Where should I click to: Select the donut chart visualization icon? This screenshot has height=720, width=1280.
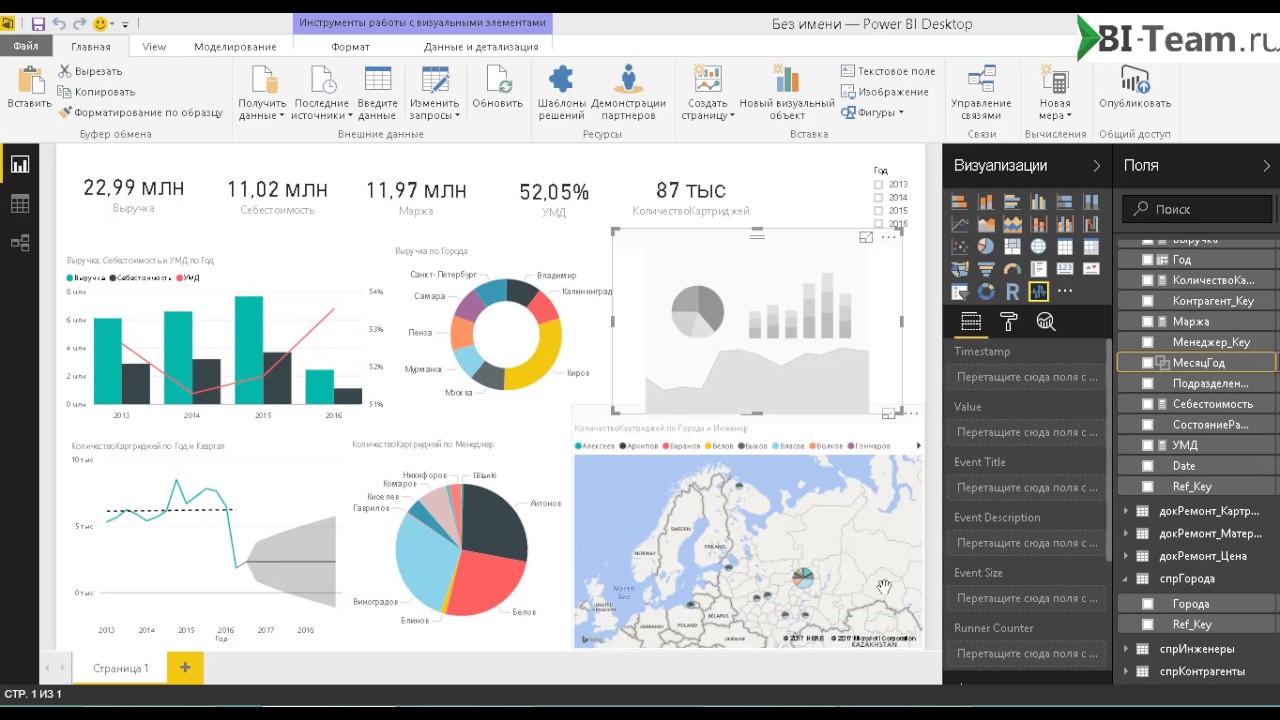pyautogui.click(x=986, y=292)
